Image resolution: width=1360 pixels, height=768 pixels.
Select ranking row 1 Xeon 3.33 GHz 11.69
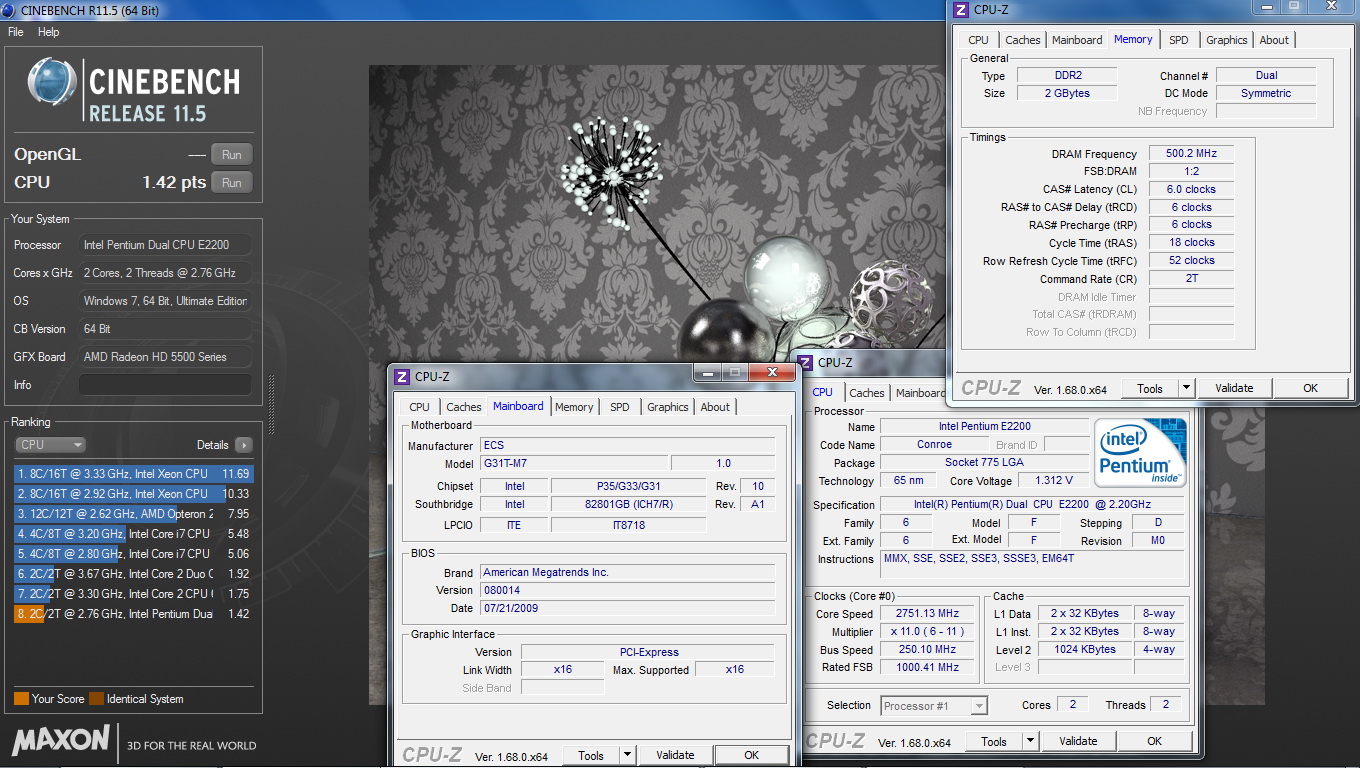133,474
